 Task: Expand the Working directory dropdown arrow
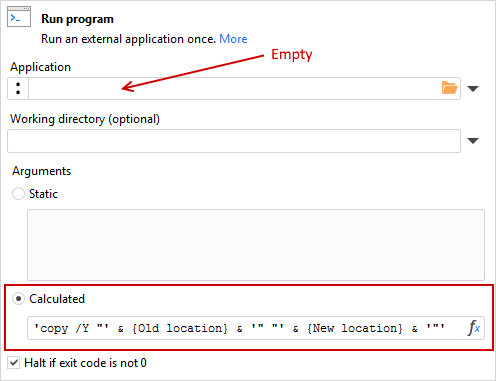pos(473,141)
